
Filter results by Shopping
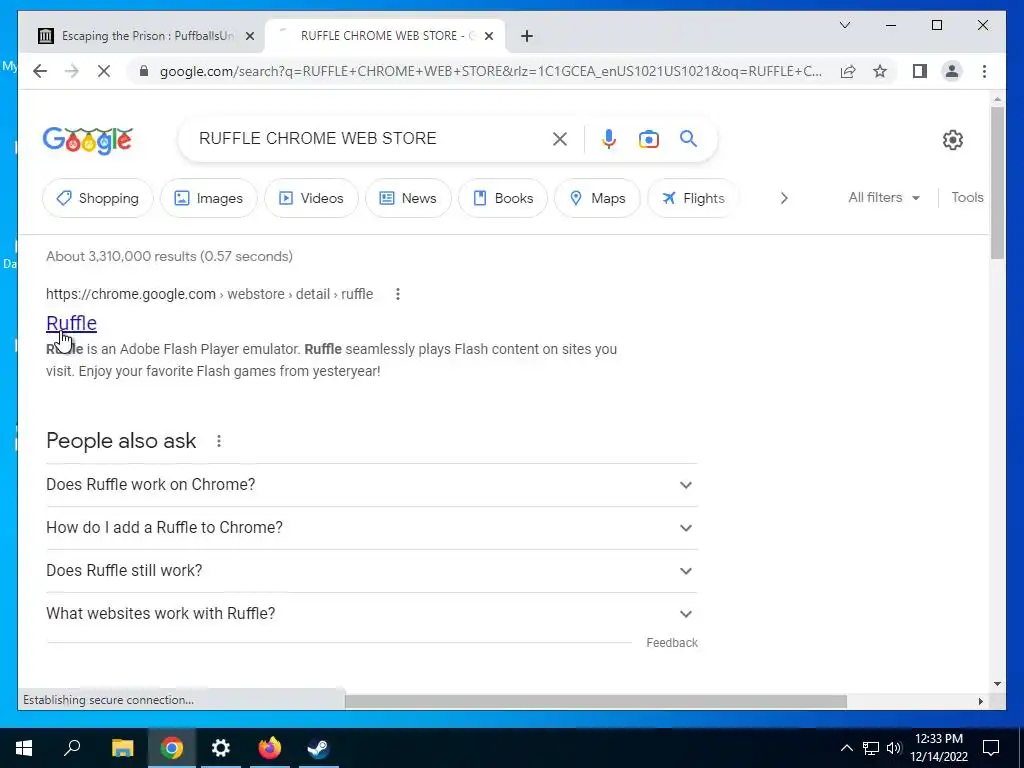tap(98, 198)
